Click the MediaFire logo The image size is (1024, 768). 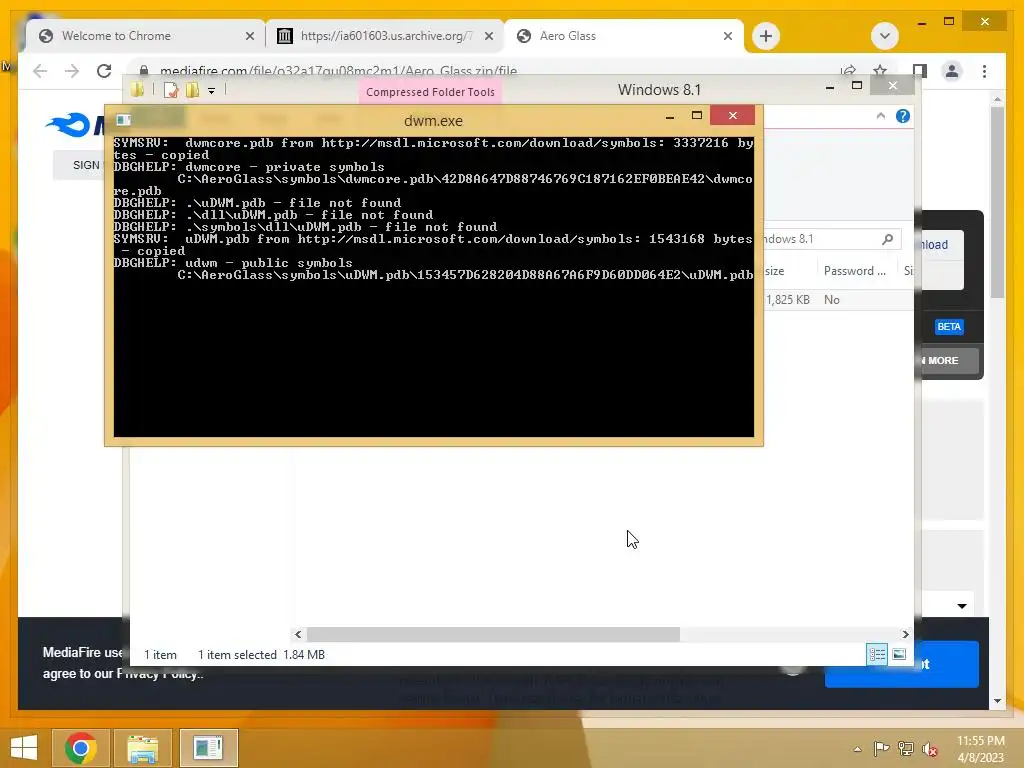coord(75,125)
